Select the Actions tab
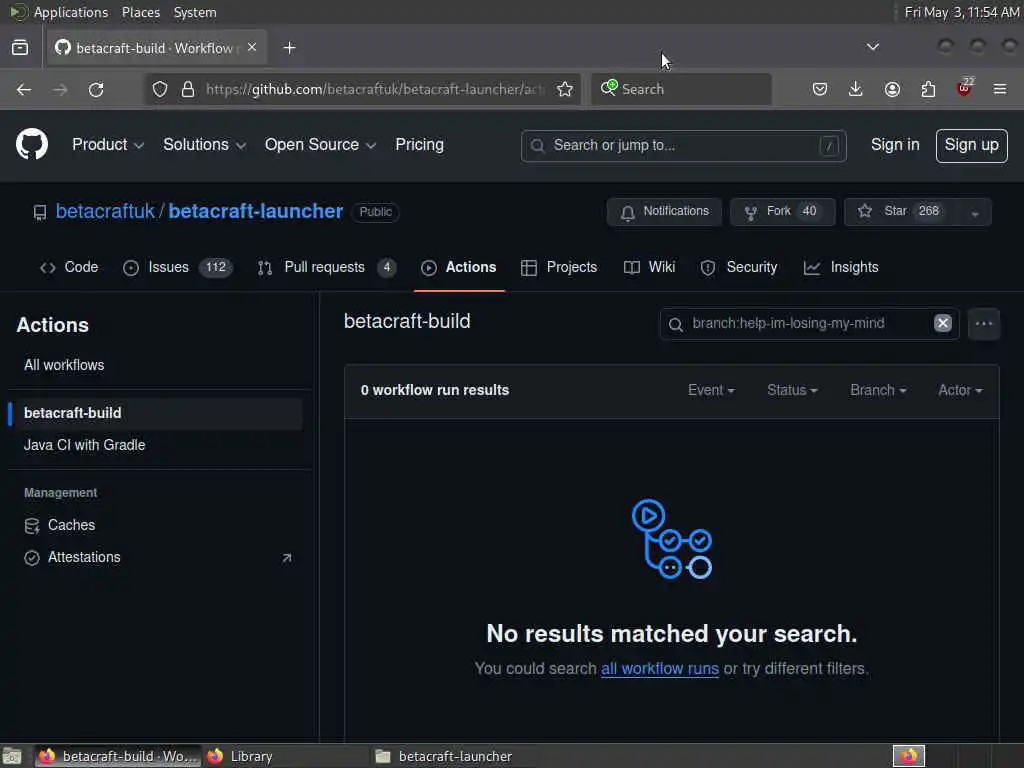 [459, 267]
